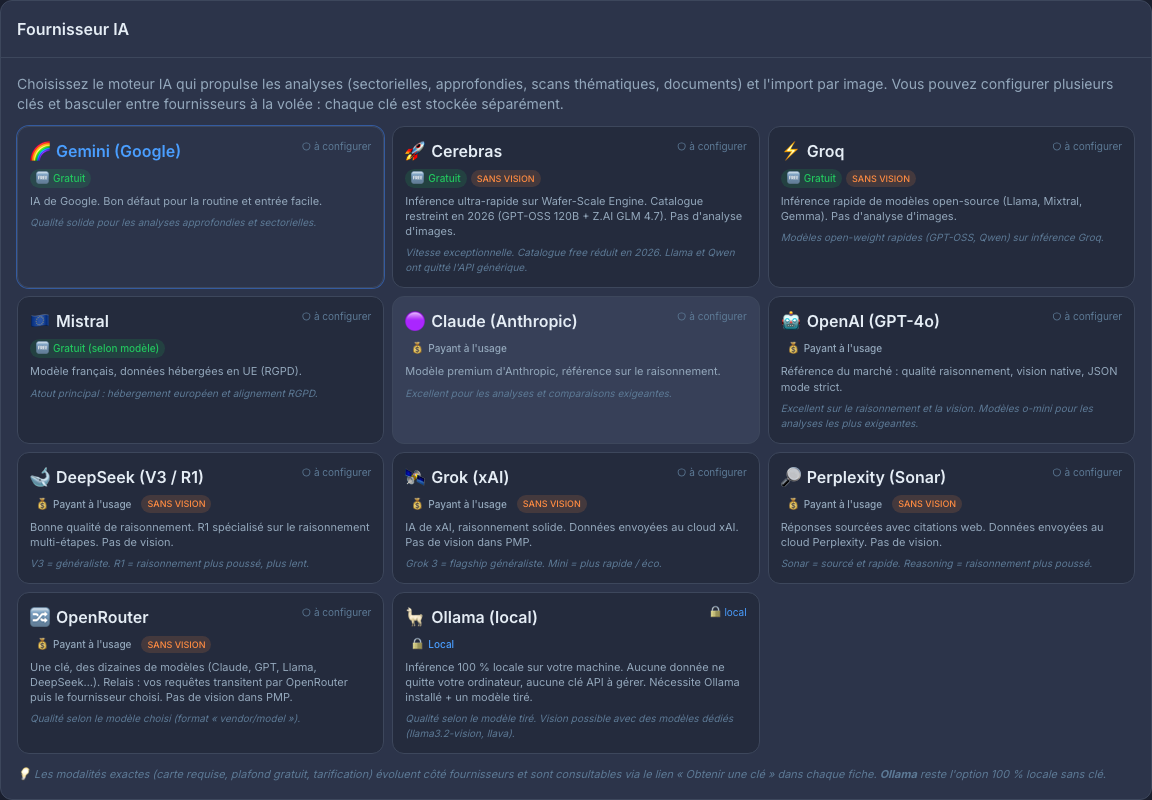Image resolution: width=1152 pixels, height=800 pixels.
Task: Click the robot icon next to OpenAI
Action: [x=791, y=321]
